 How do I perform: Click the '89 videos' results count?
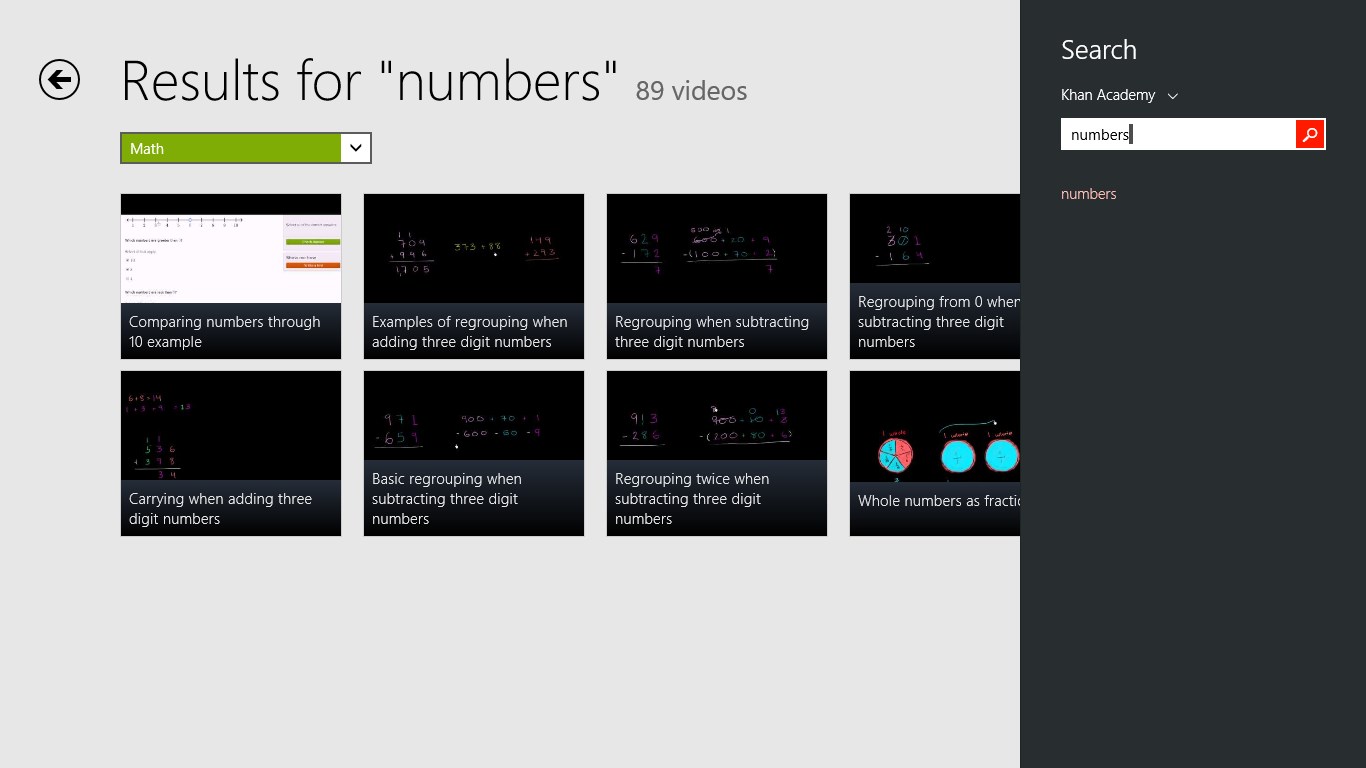point(691,91)
